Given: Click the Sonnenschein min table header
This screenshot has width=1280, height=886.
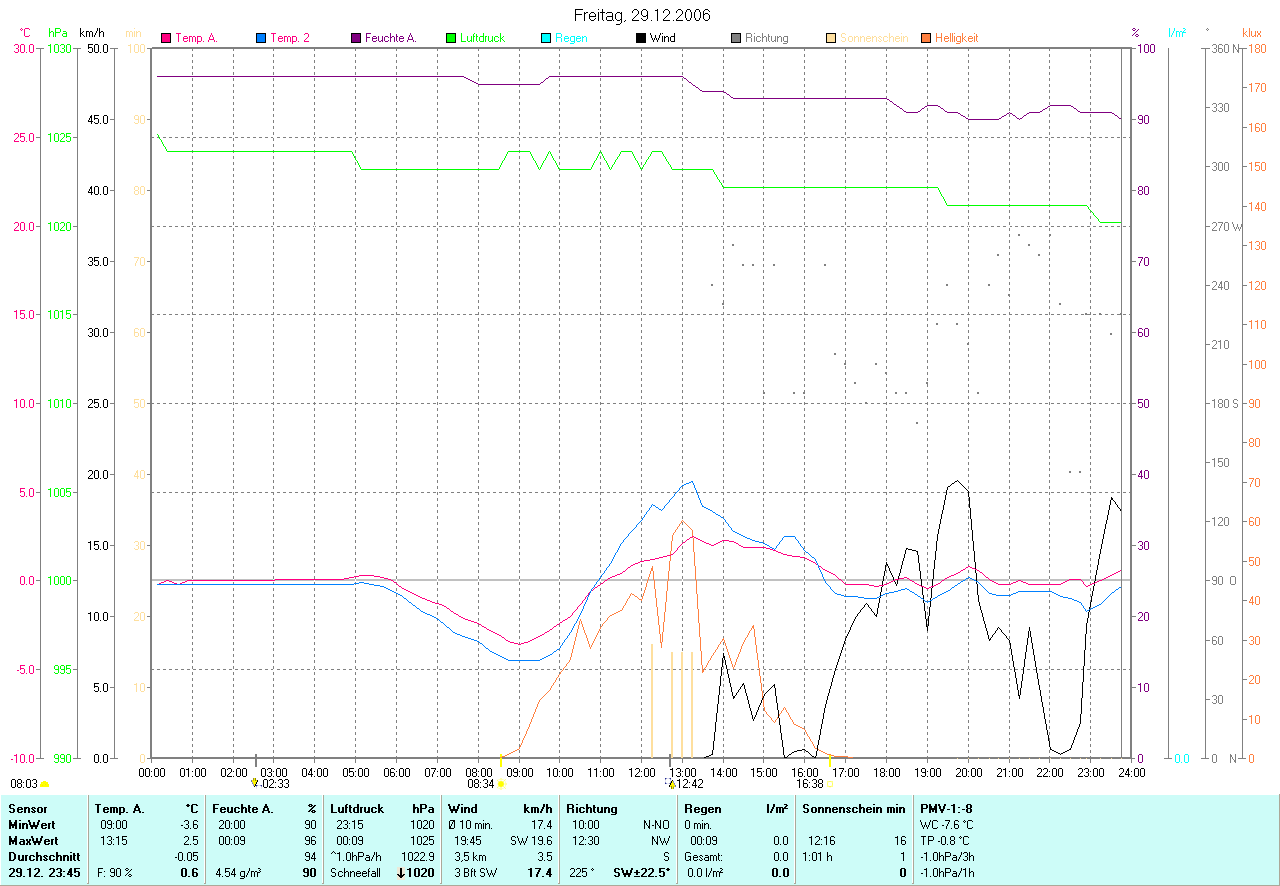Looking at the screenshot, I should click(x=854, y=808).
